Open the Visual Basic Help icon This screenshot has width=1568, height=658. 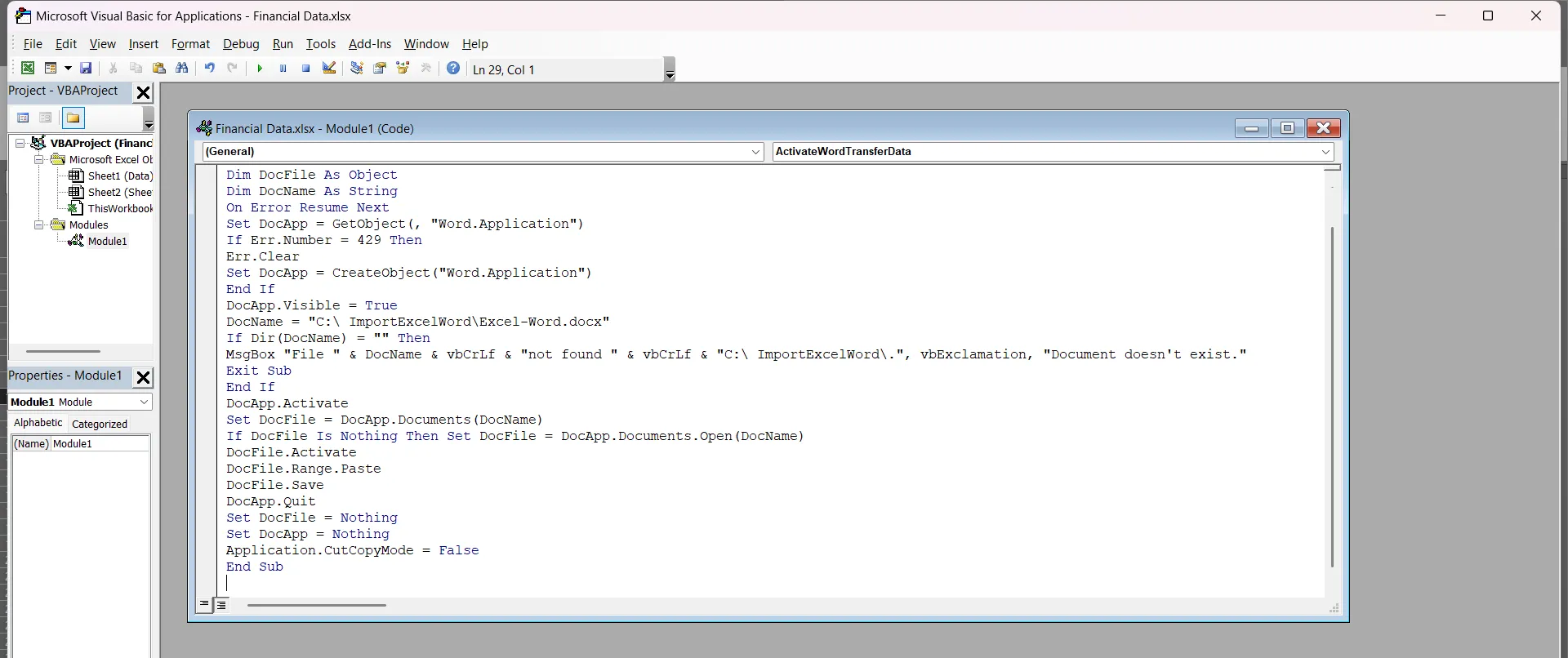[453, 69]
